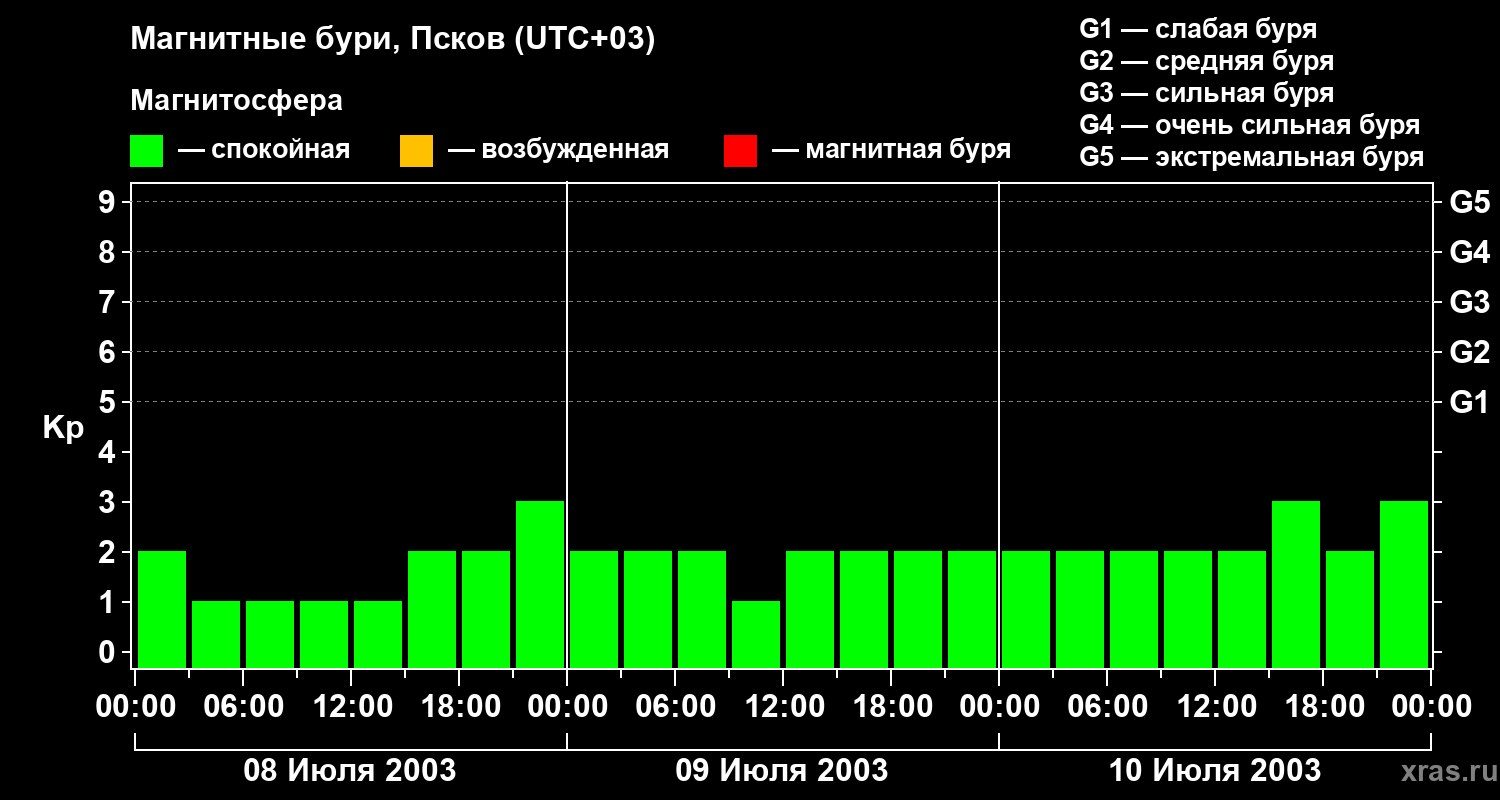This screenshot has height=800, width=1500.
Task: Click the 'G2' tick label beside Kp 6
Action: (1470, 353)
